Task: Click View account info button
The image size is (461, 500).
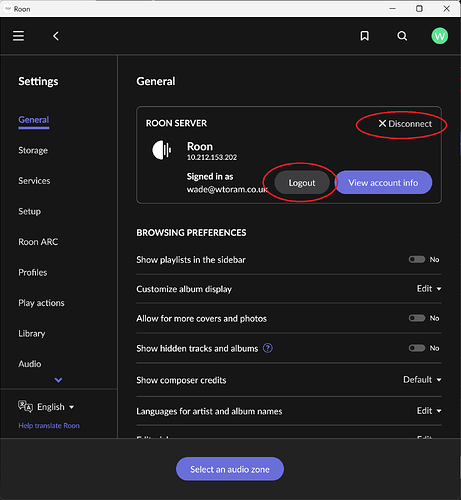Action: pos(383,183)
